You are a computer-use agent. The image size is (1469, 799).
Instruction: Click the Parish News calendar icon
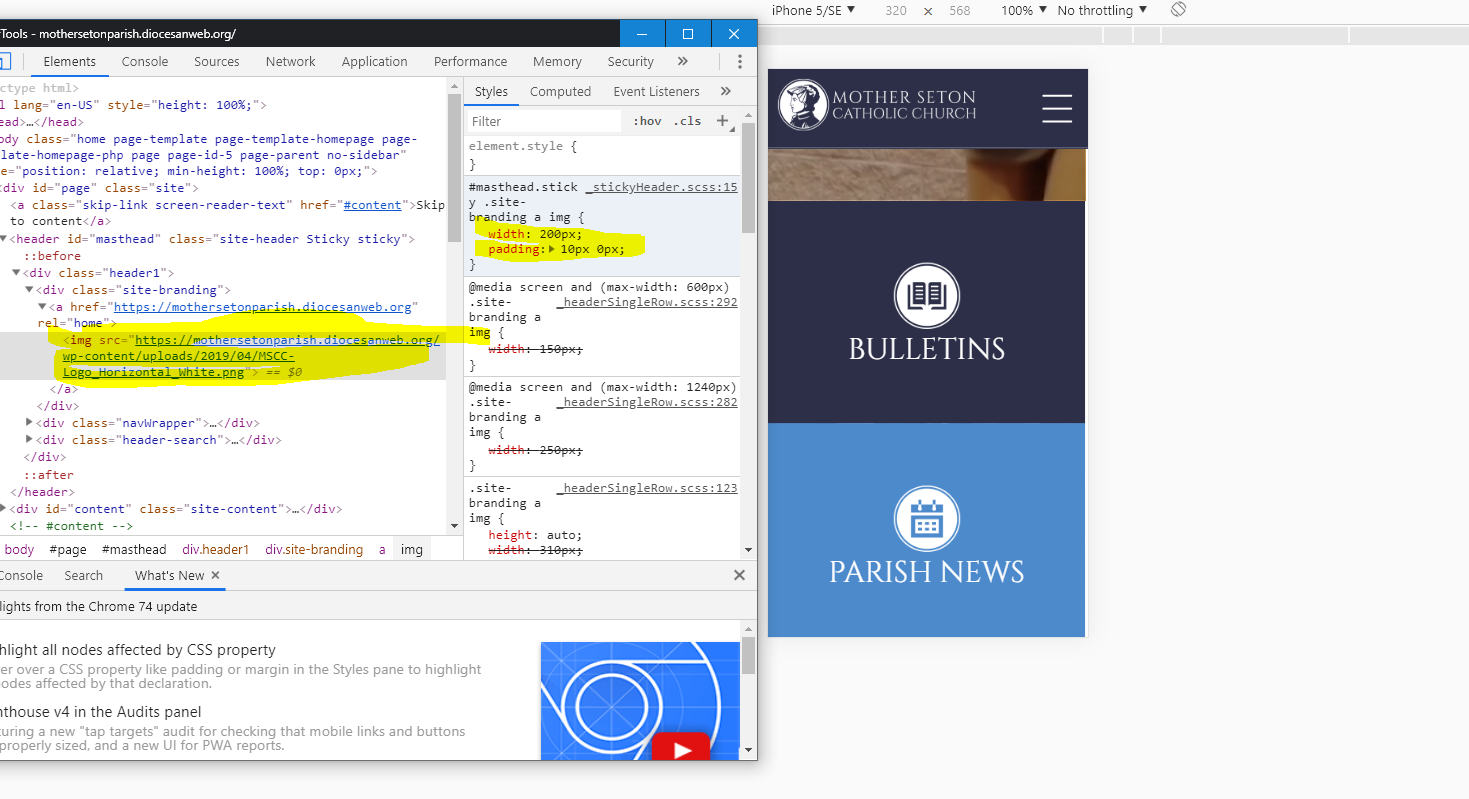926,519
